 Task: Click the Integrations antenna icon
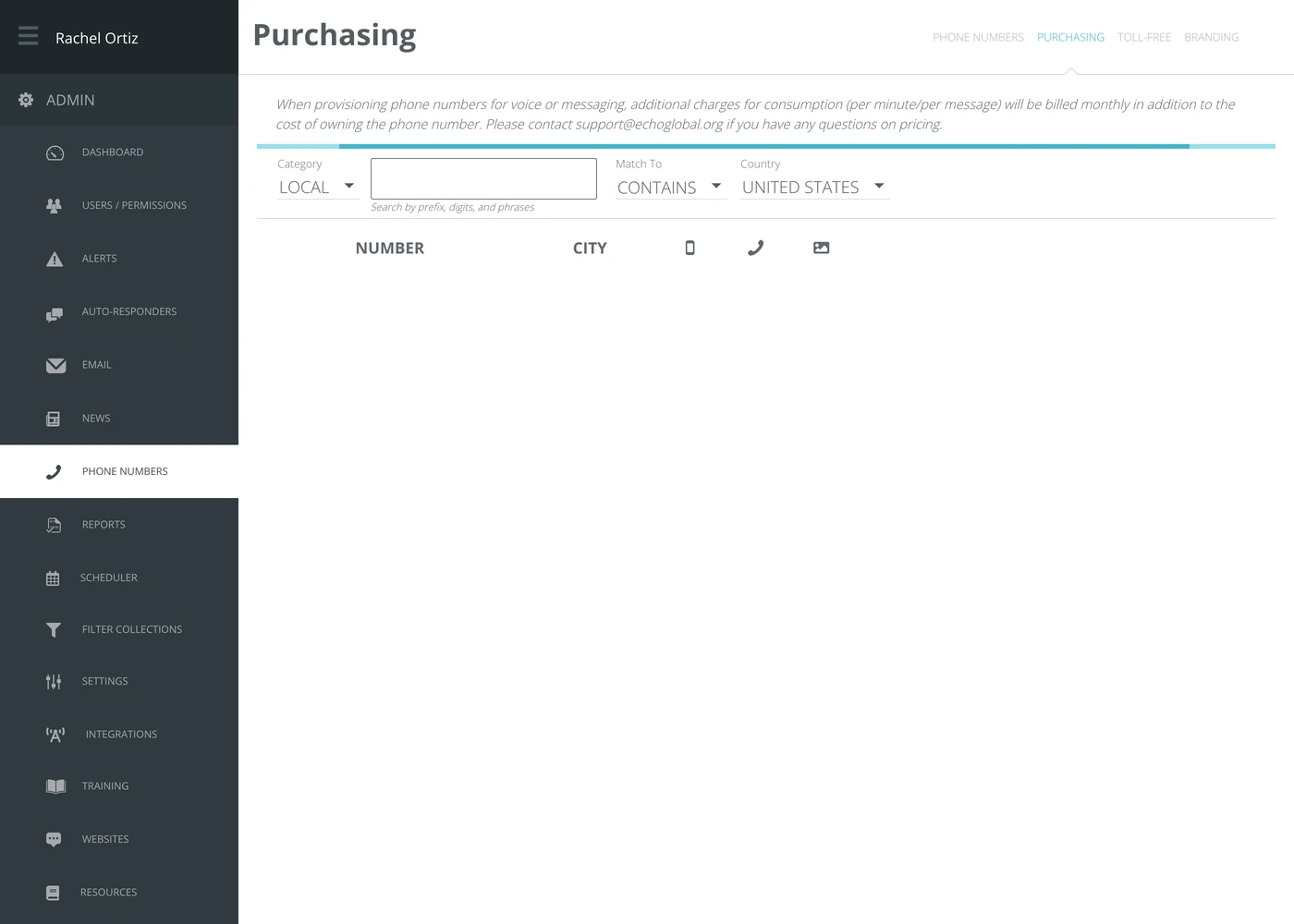pos(55,735)
